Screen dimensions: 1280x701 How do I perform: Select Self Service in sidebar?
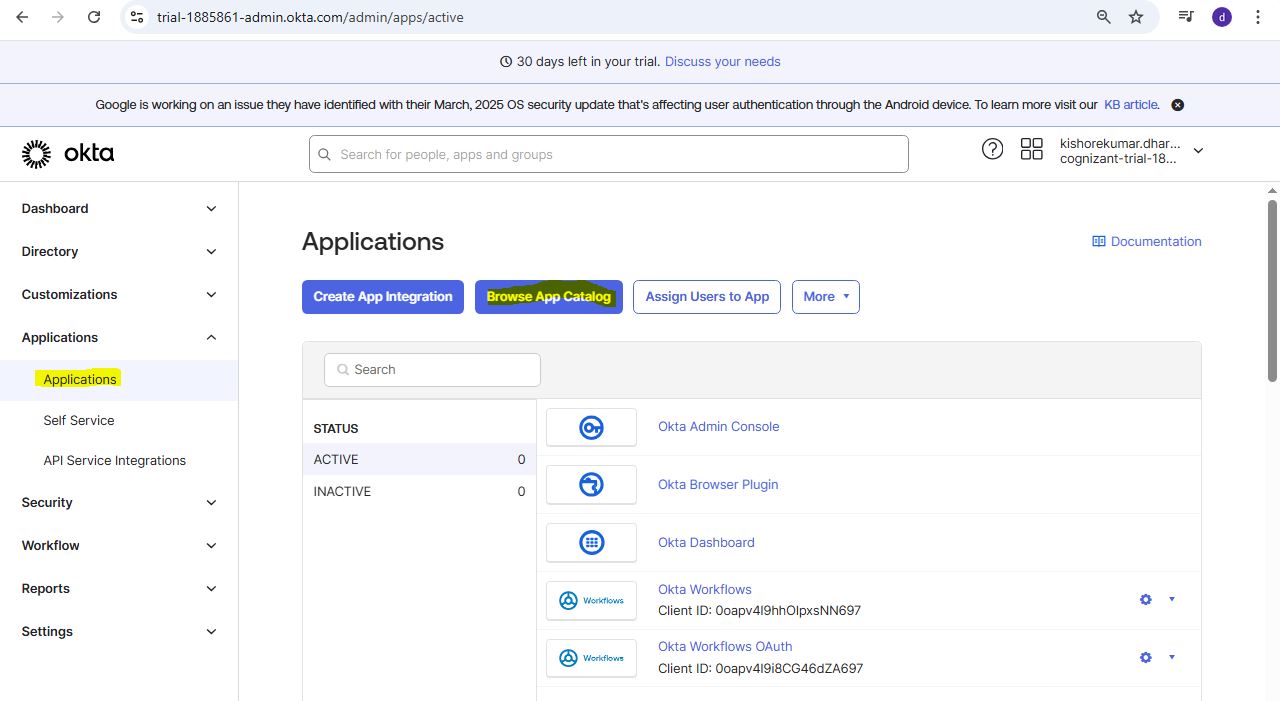(x=79, y=420)
